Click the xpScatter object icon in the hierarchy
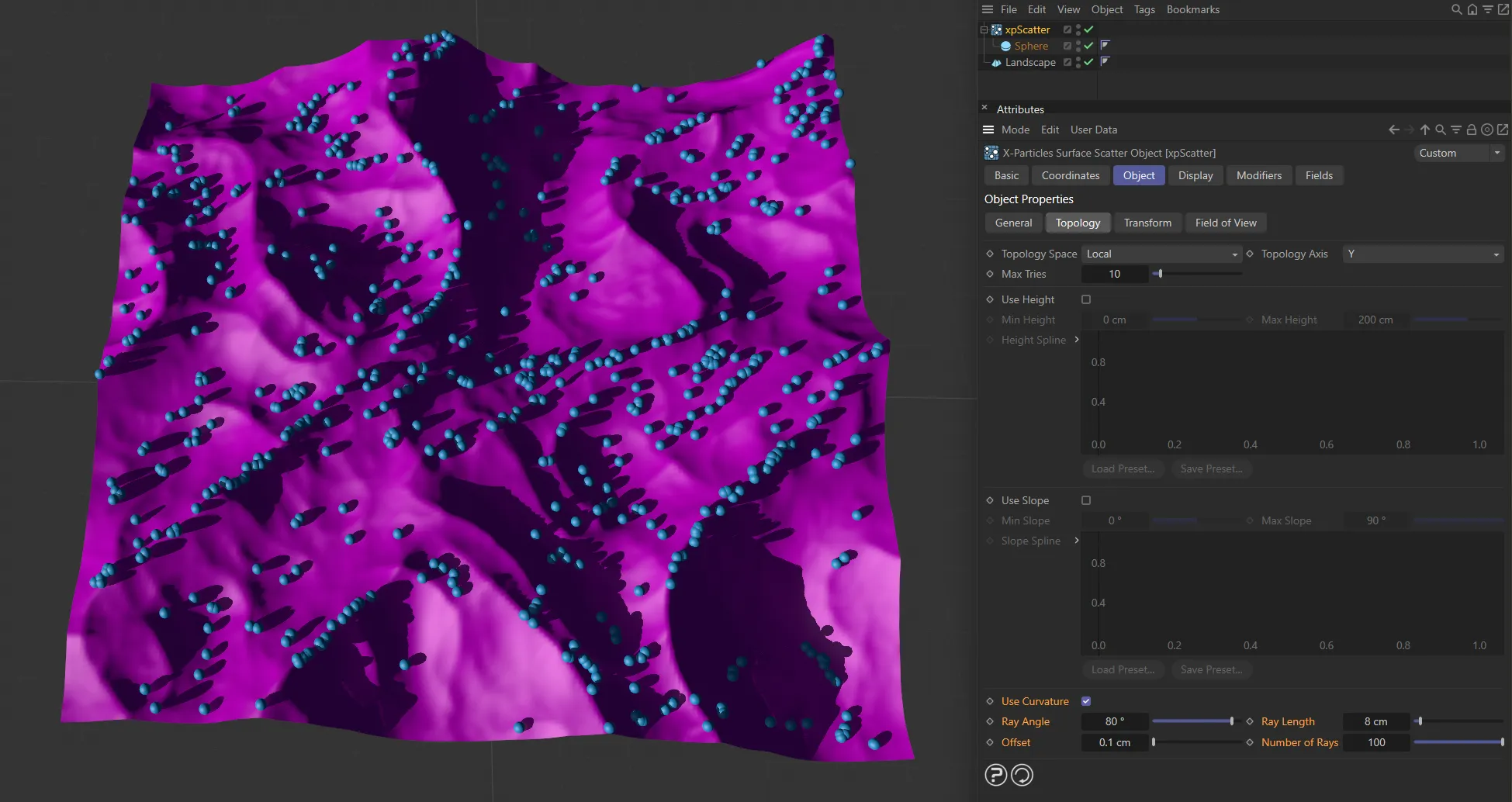This screenshot has width=1512, height=802. (995, 29)
